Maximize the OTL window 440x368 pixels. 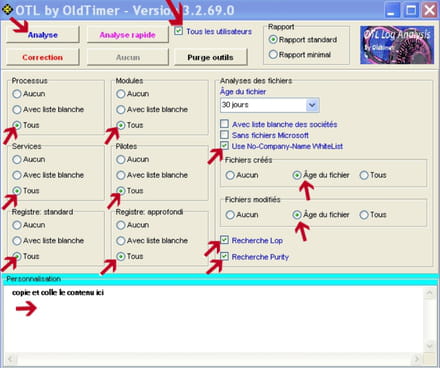pyautogui.click(x=411, y=10)
